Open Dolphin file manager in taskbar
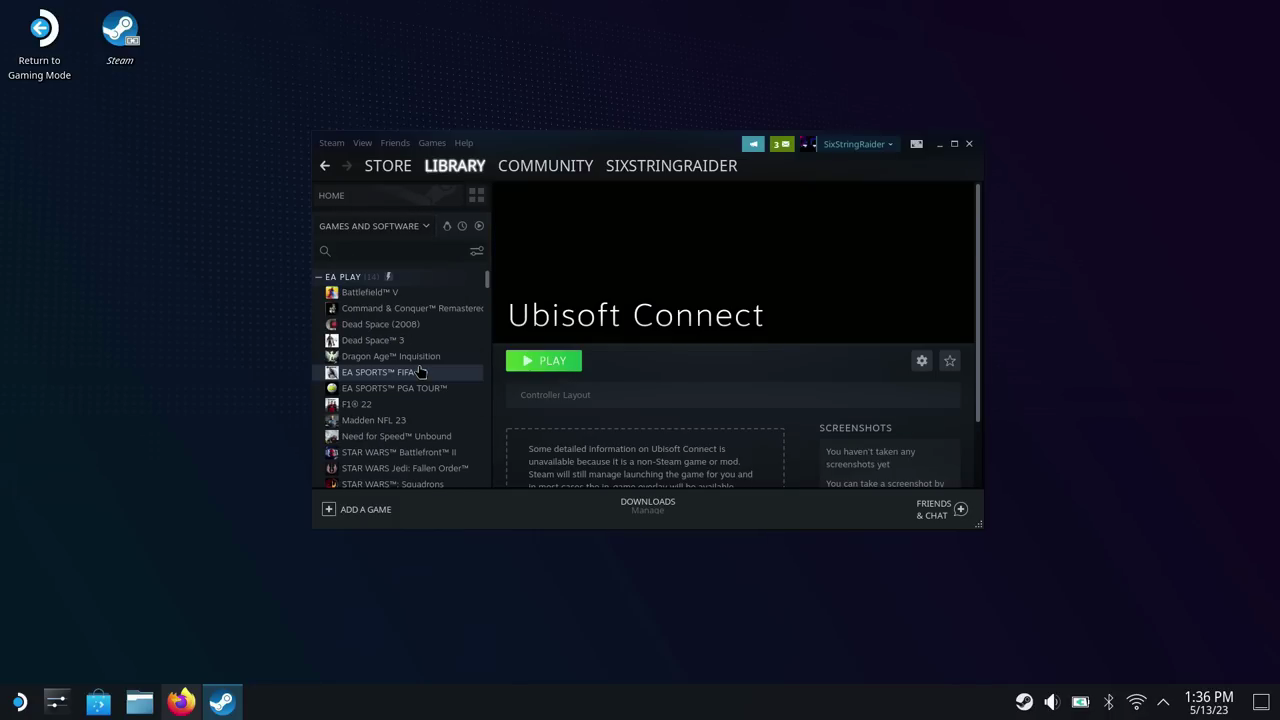This screenshot has width=1280, height=720. [x=140, y=702]
